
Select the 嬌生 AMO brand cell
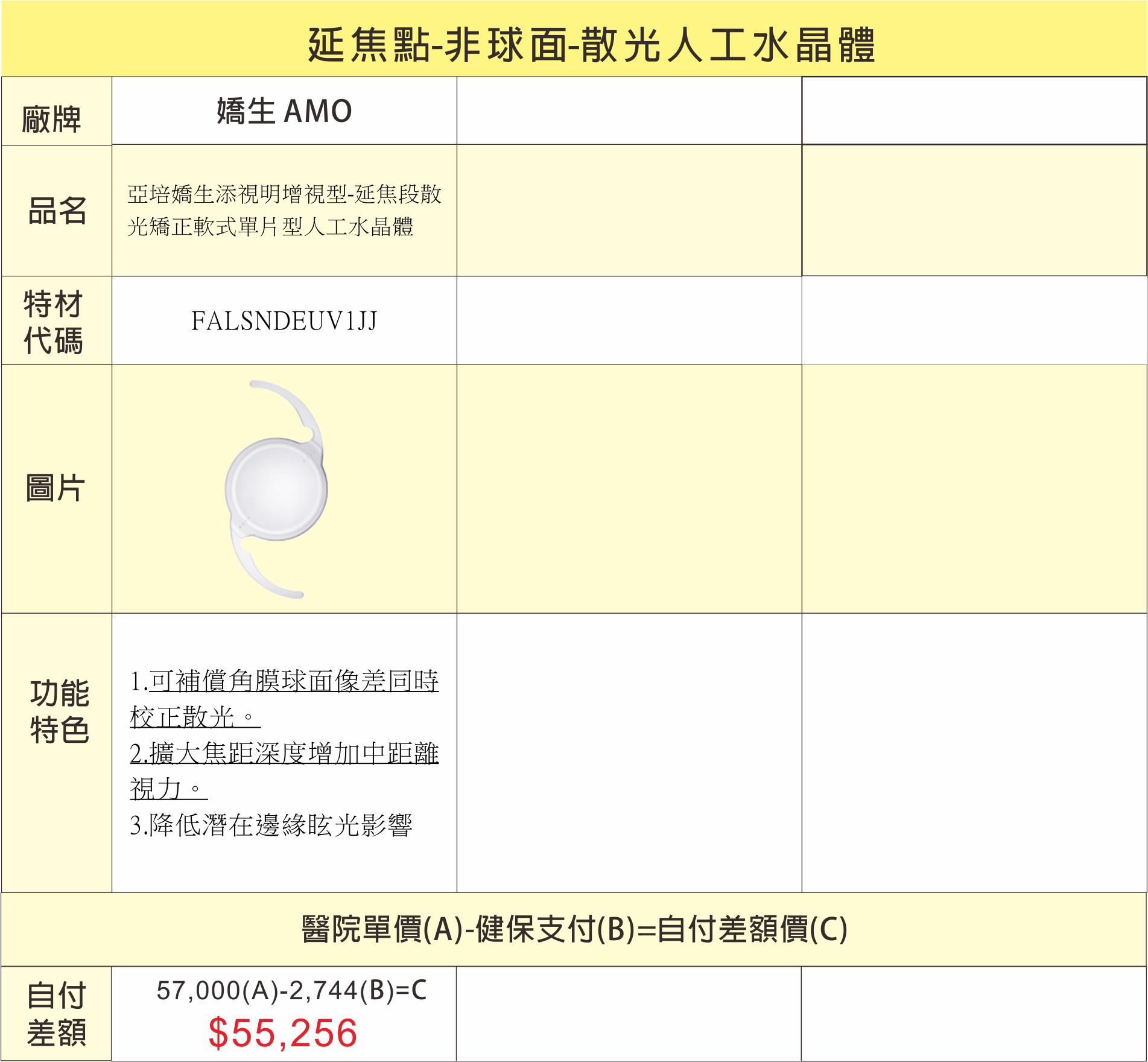click(284, 112)
